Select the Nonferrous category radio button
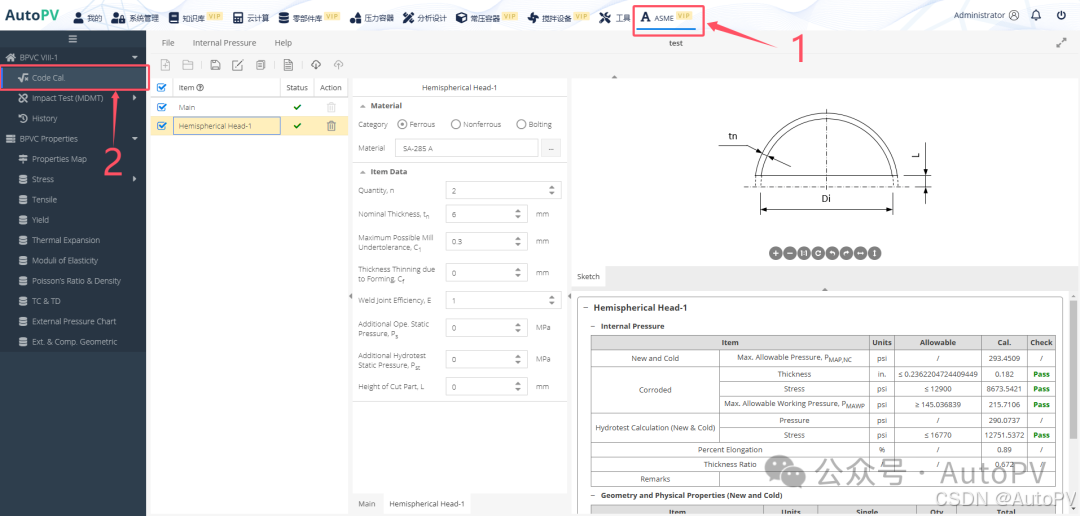 [455, 125]
